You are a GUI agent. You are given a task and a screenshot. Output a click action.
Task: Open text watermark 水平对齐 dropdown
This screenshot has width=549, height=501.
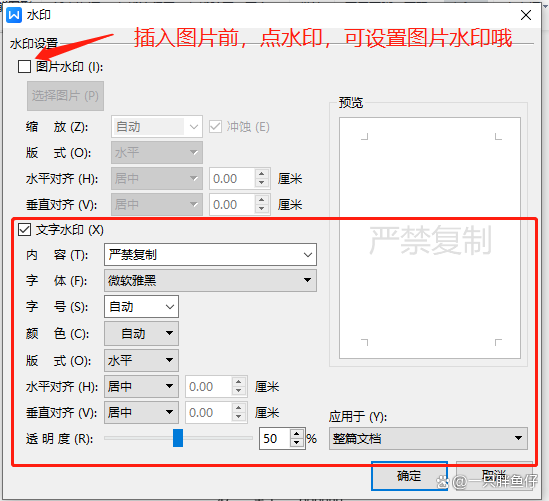[x=141, y=387]
